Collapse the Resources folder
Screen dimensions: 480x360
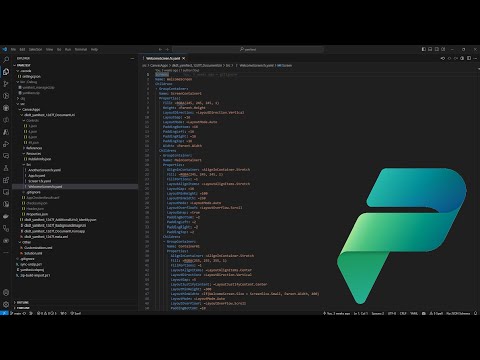click(32, 153)
